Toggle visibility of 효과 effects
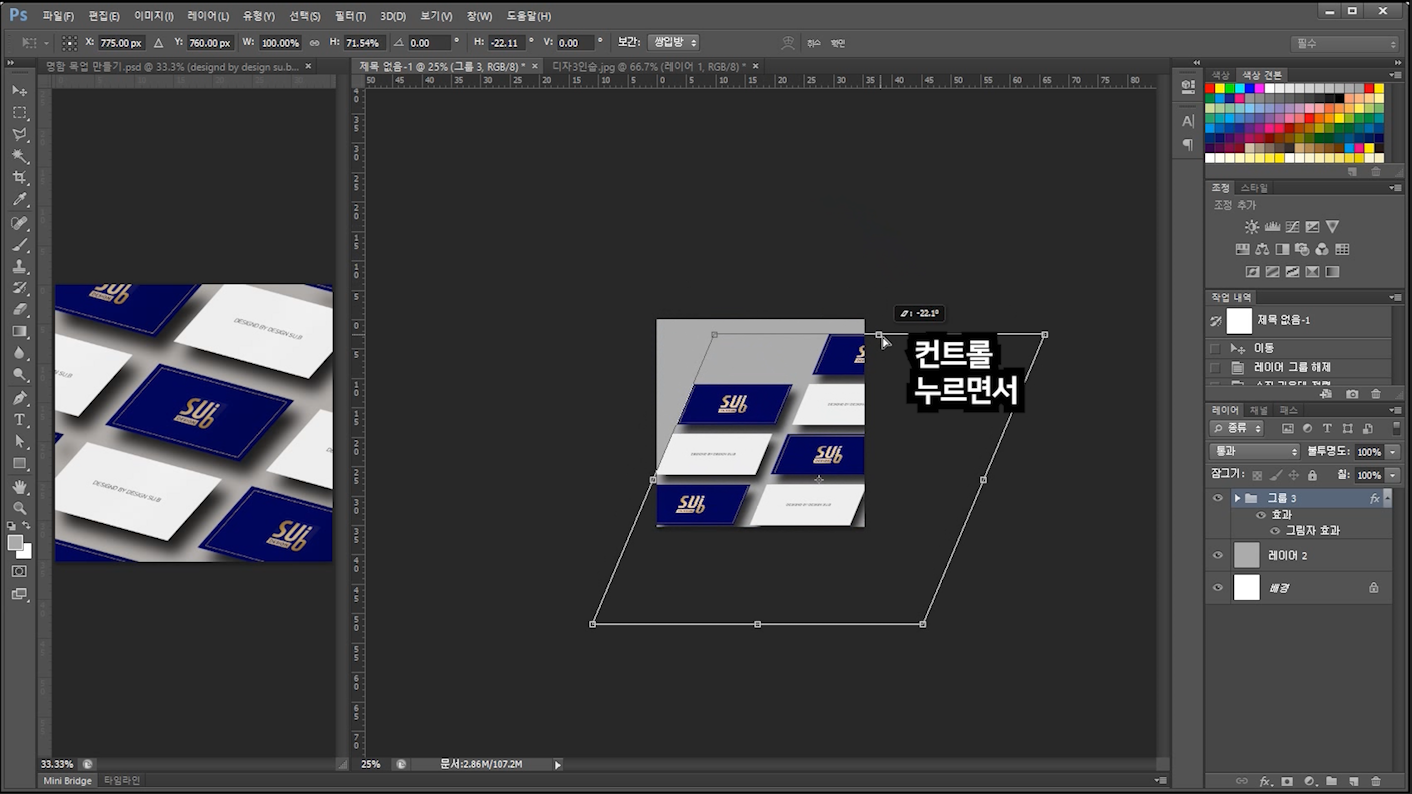 pos(1261,515)
